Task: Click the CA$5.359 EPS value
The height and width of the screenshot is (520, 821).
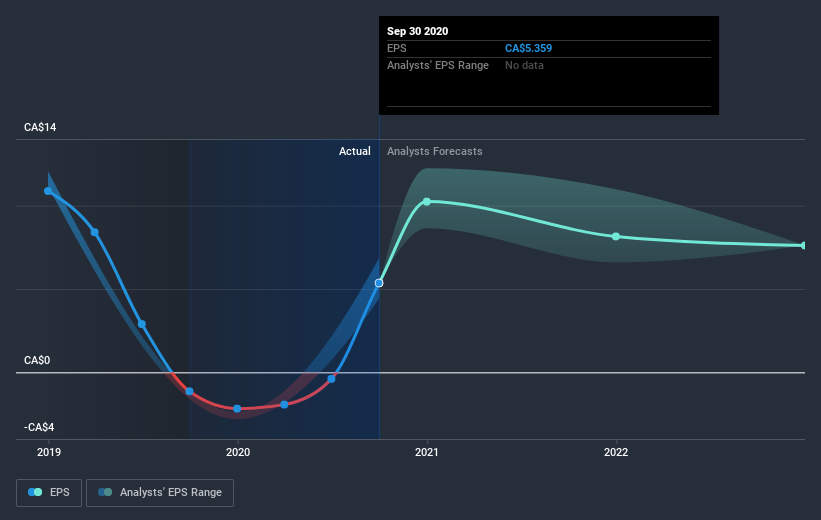Action: tap(528, 48)
